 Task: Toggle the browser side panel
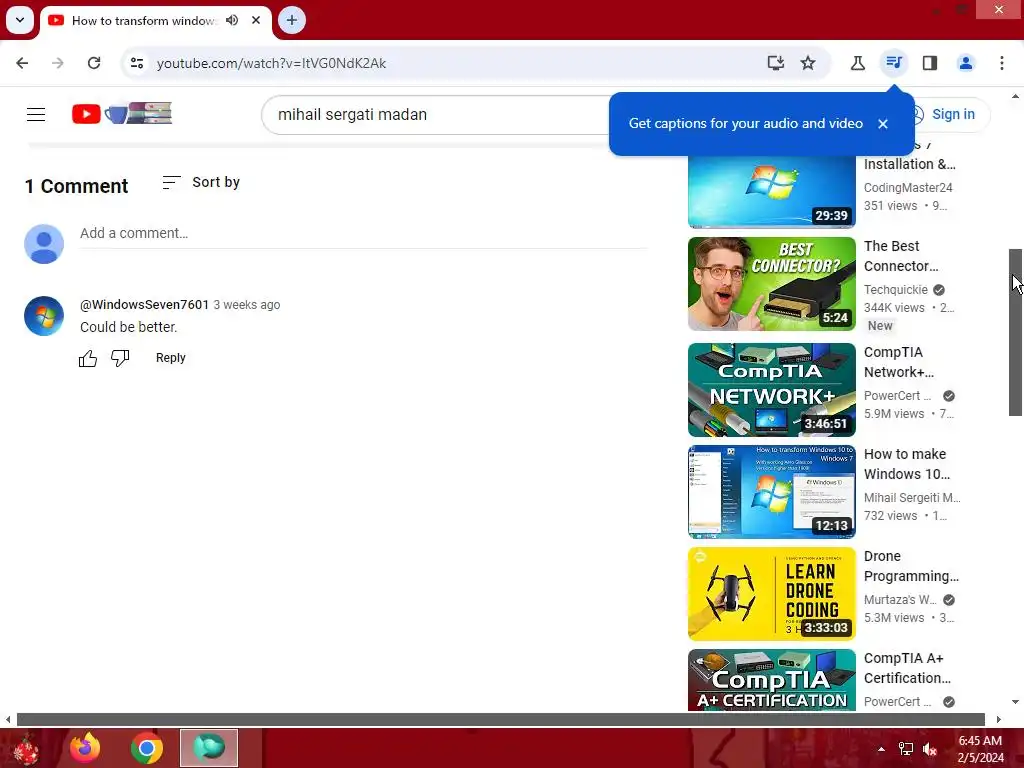(930, 63)
